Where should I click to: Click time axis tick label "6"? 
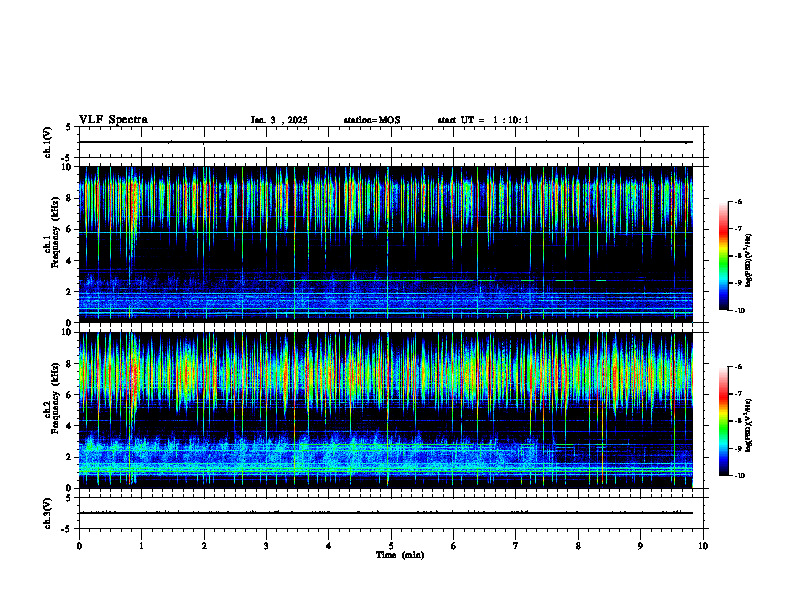454,546
